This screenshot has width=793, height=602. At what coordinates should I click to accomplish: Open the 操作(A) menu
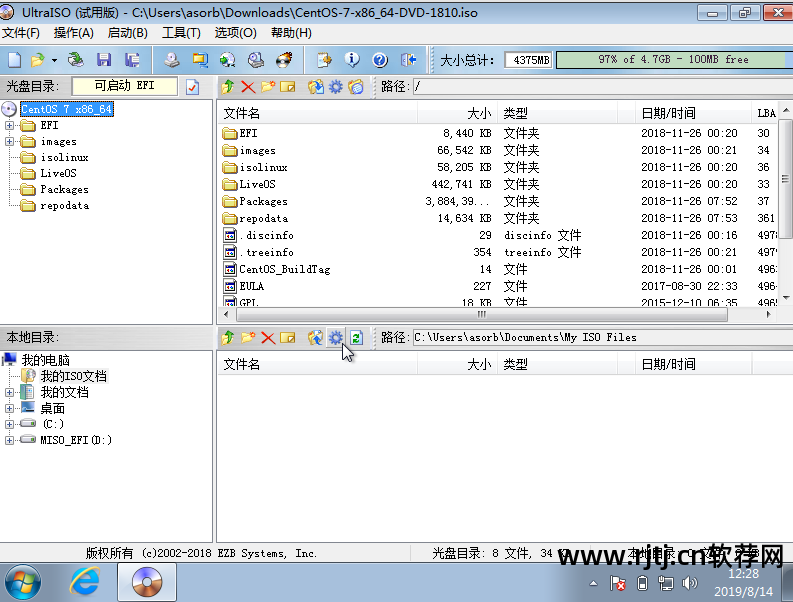[x=74, y=33]
